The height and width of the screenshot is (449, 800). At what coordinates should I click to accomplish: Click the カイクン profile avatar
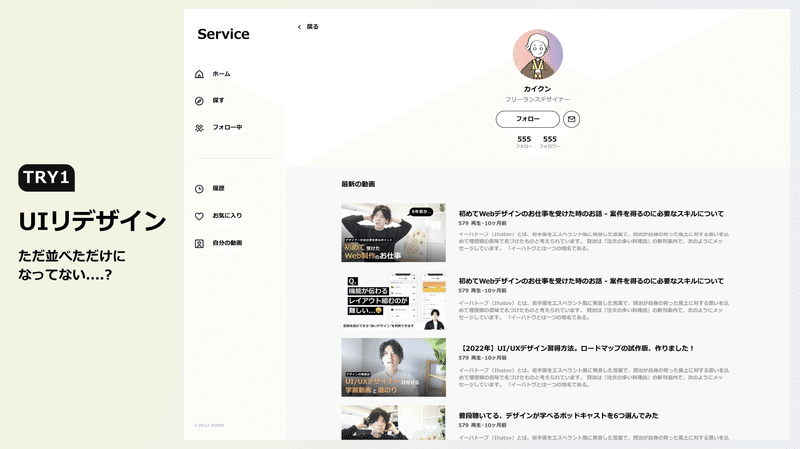click(538, 55)
